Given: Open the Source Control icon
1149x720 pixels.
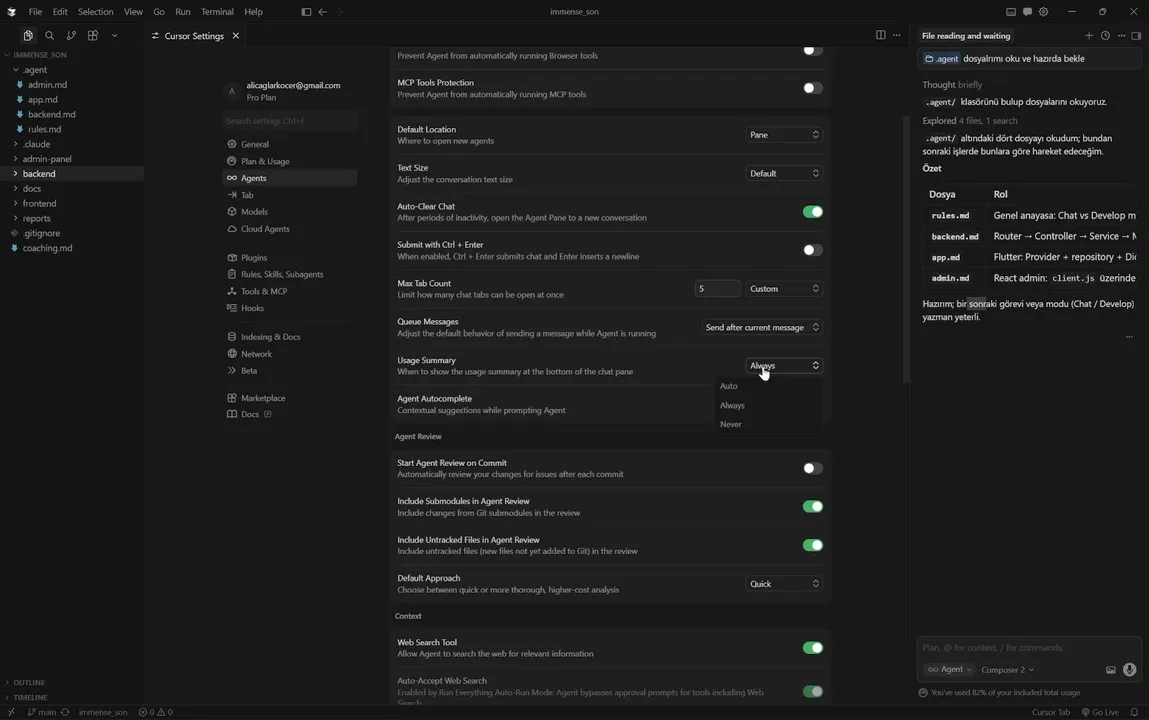Looking at the screenshot, I should [x=71, y=35].
